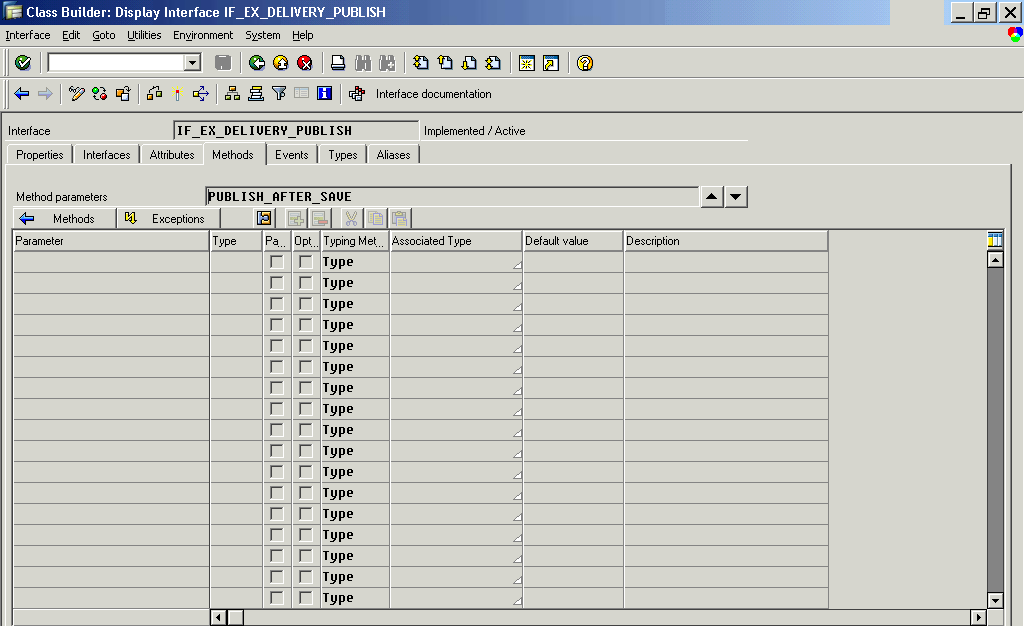
Task: Click the Insert Row icon in parameter toolbar
Action: [295, 218]
